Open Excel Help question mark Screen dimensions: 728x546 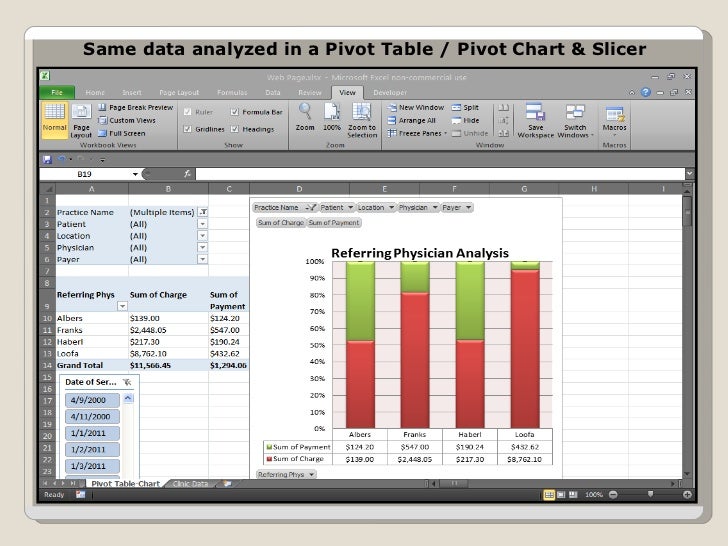(x=645, y=92)
